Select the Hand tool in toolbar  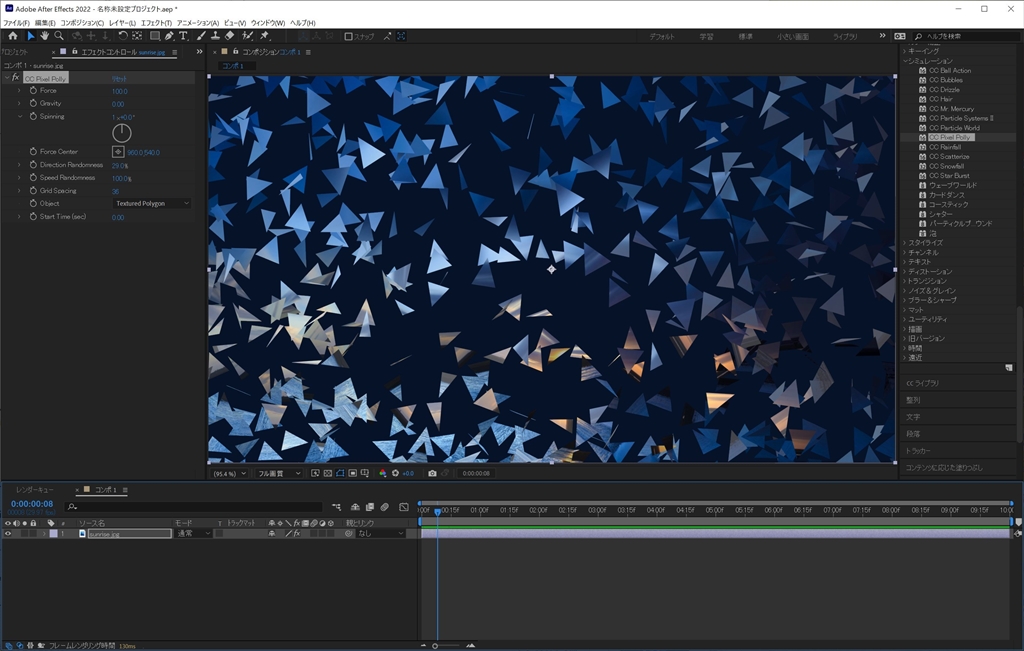(44, 36)
